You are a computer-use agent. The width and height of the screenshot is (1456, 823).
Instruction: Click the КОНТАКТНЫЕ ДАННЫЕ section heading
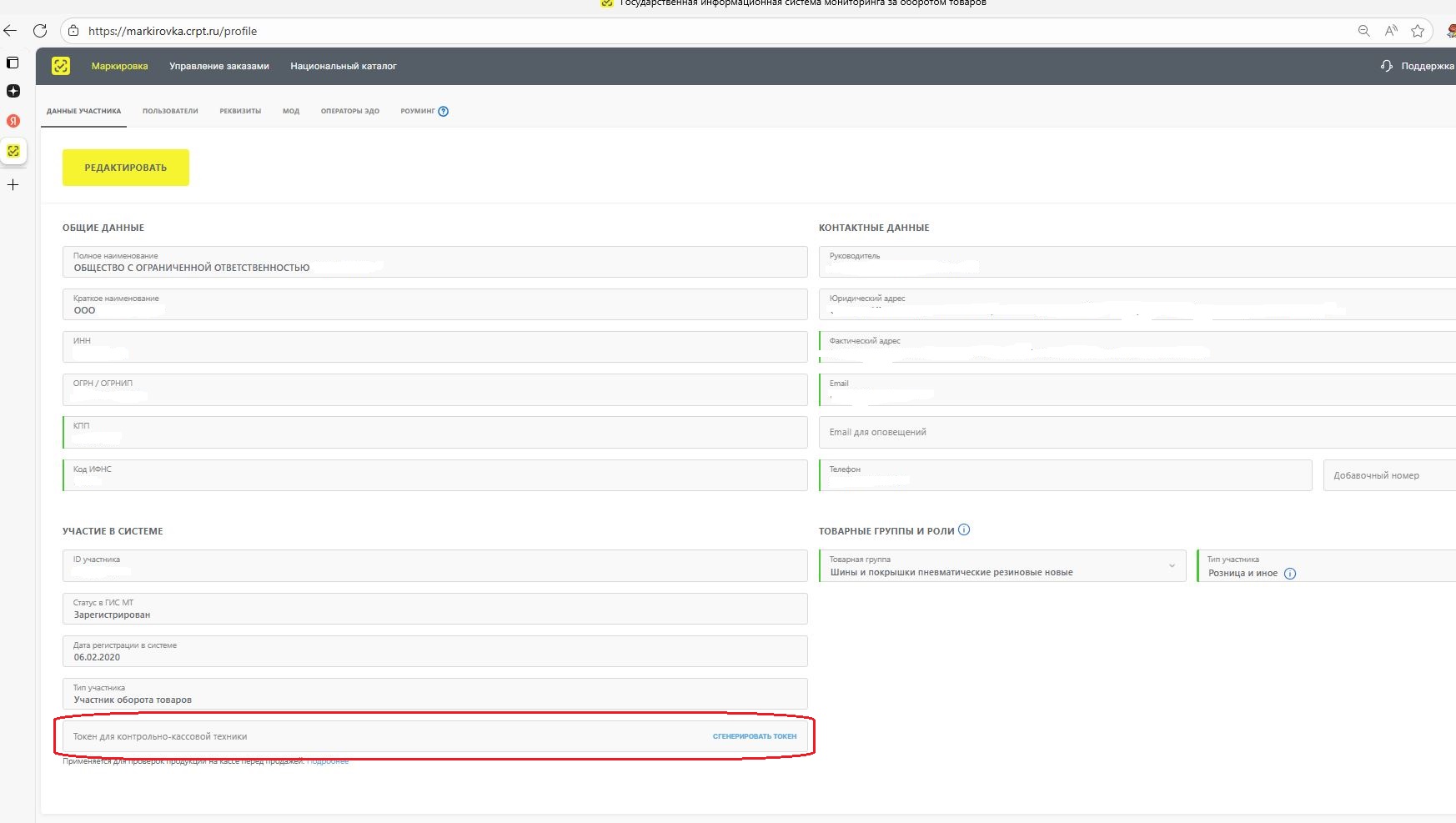(874, 228)
